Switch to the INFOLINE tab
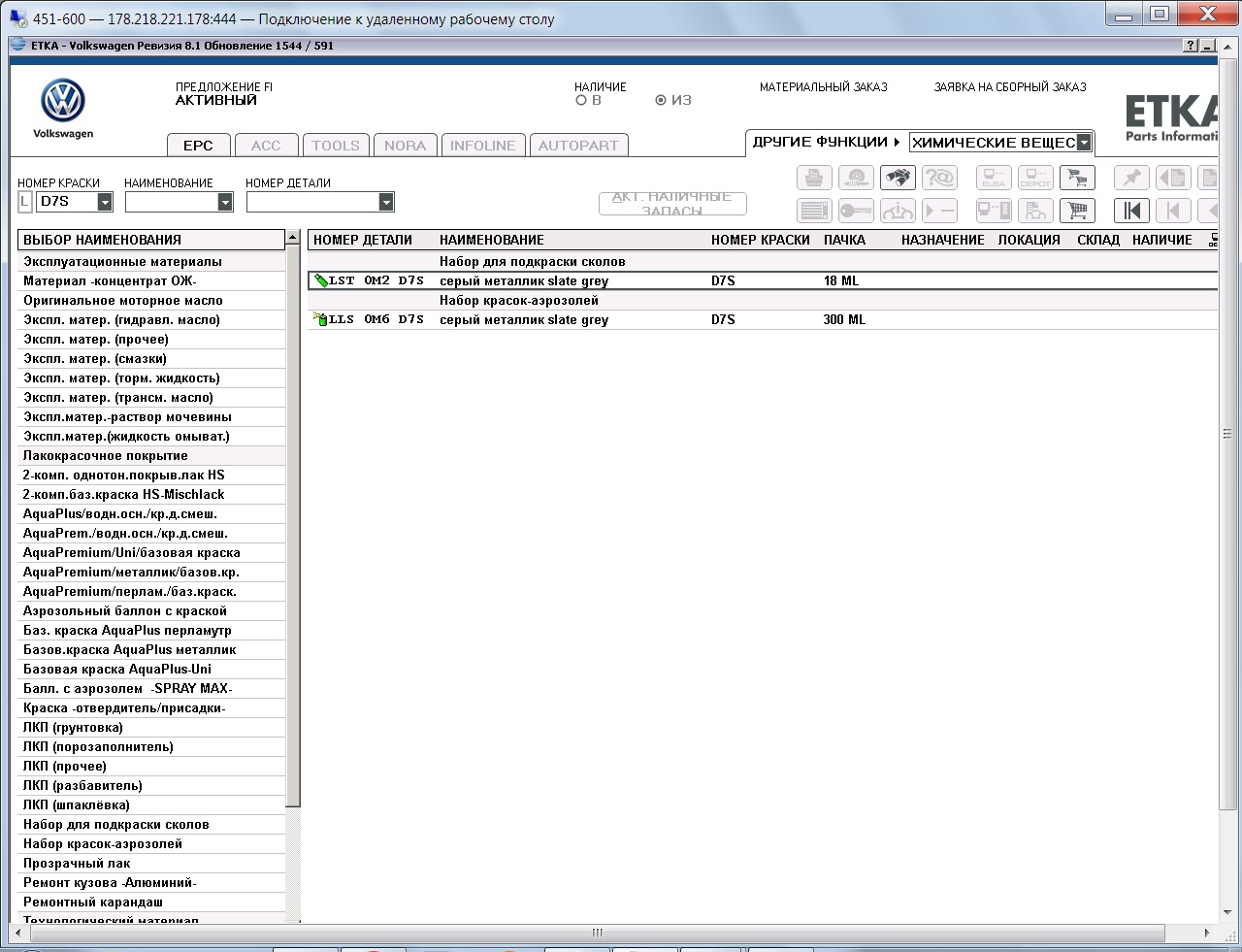 (483, 145)
